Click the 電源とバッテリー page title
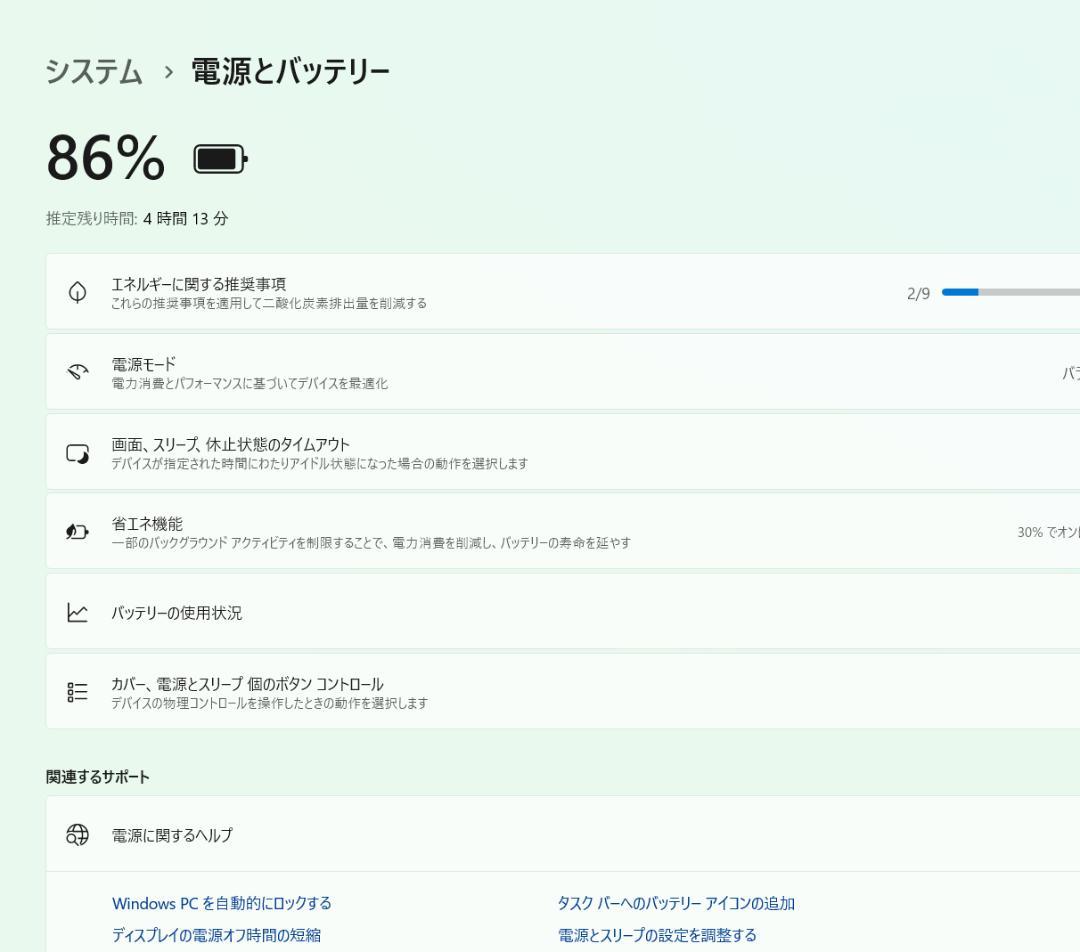 click(288, 70)
